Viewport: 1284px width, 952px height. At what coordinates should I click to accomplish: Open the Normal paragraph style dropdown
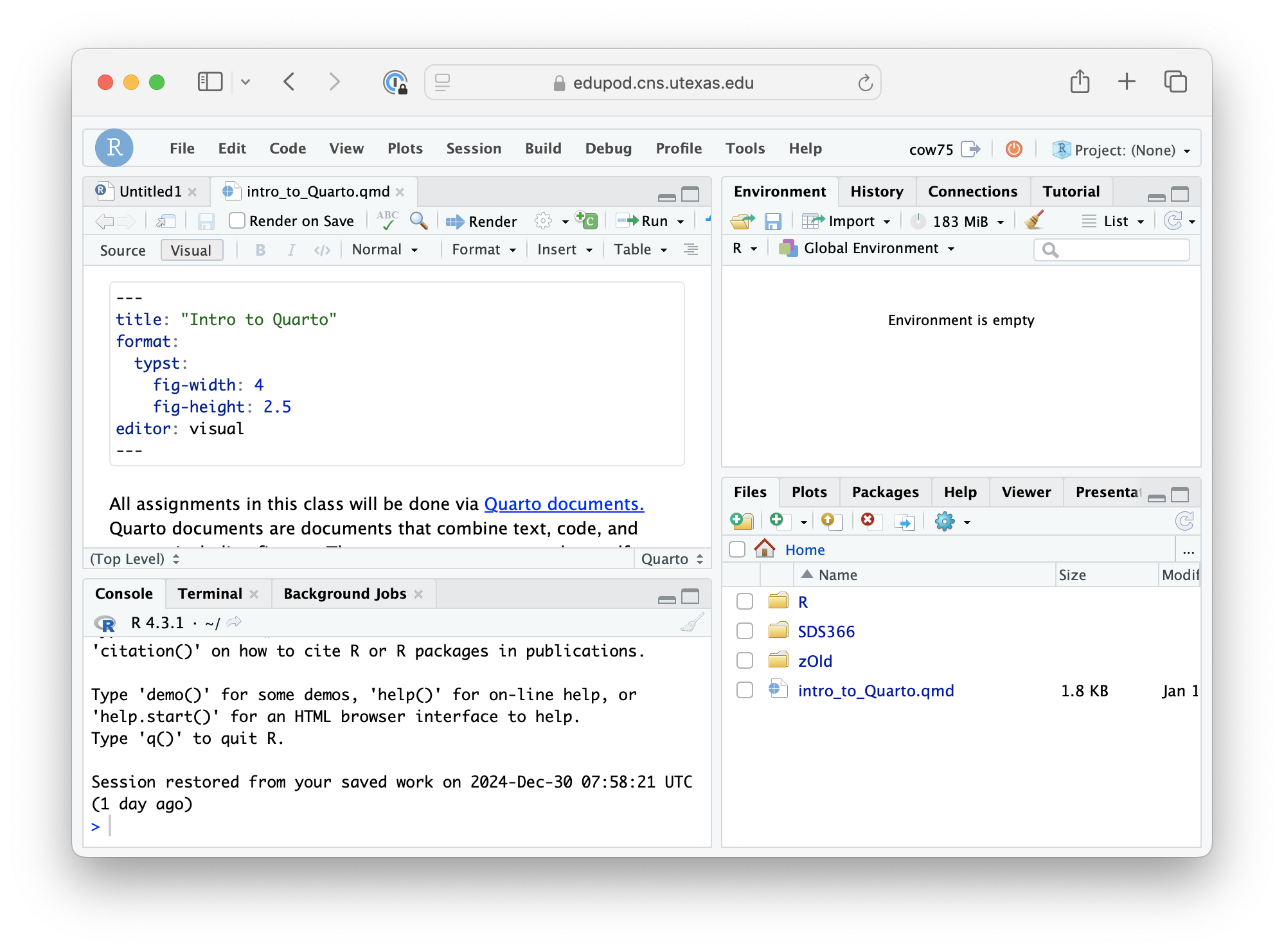pyautogui.click(x=384, y=250)
